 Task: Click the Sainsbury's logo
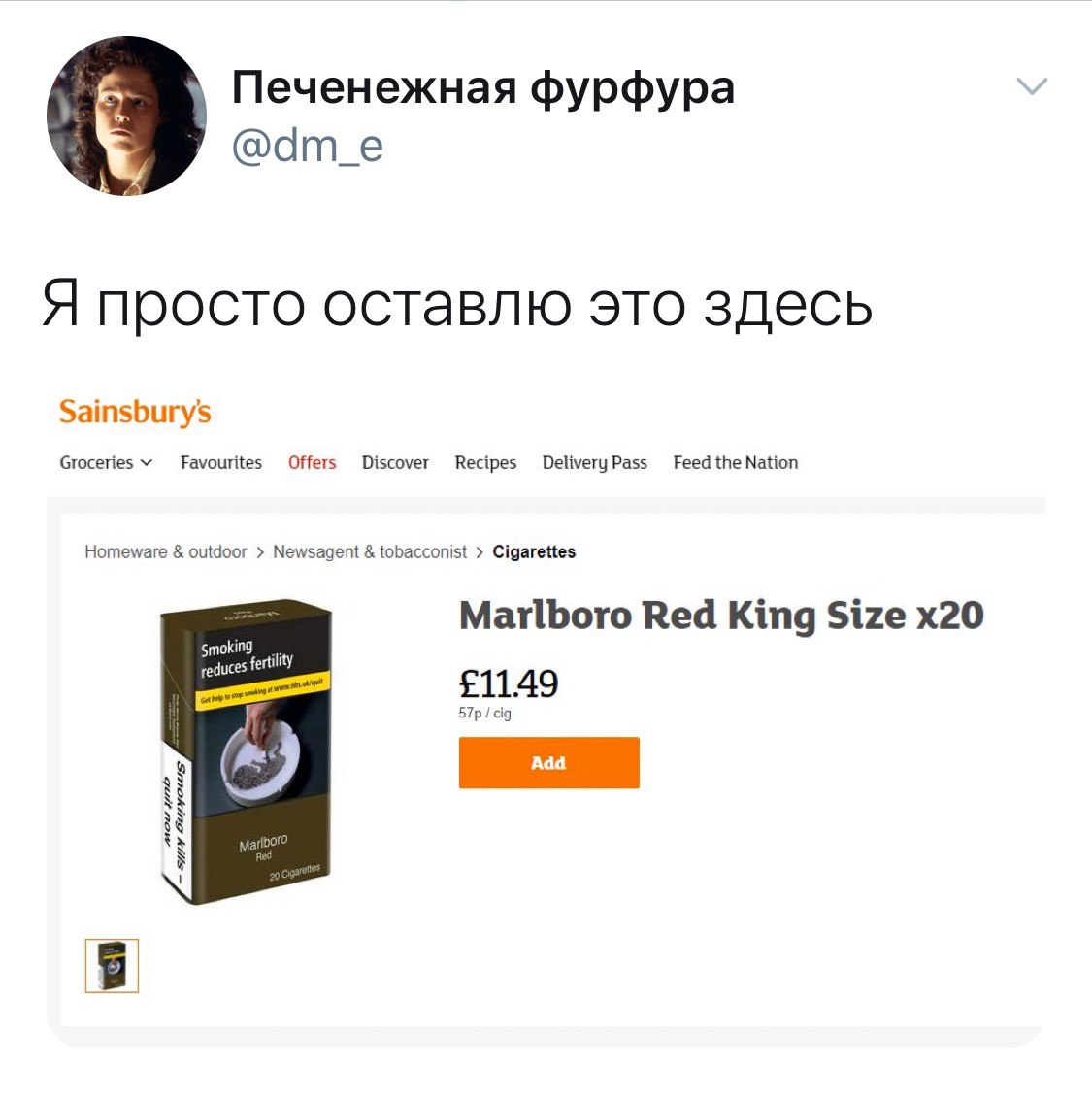point(135,412)
